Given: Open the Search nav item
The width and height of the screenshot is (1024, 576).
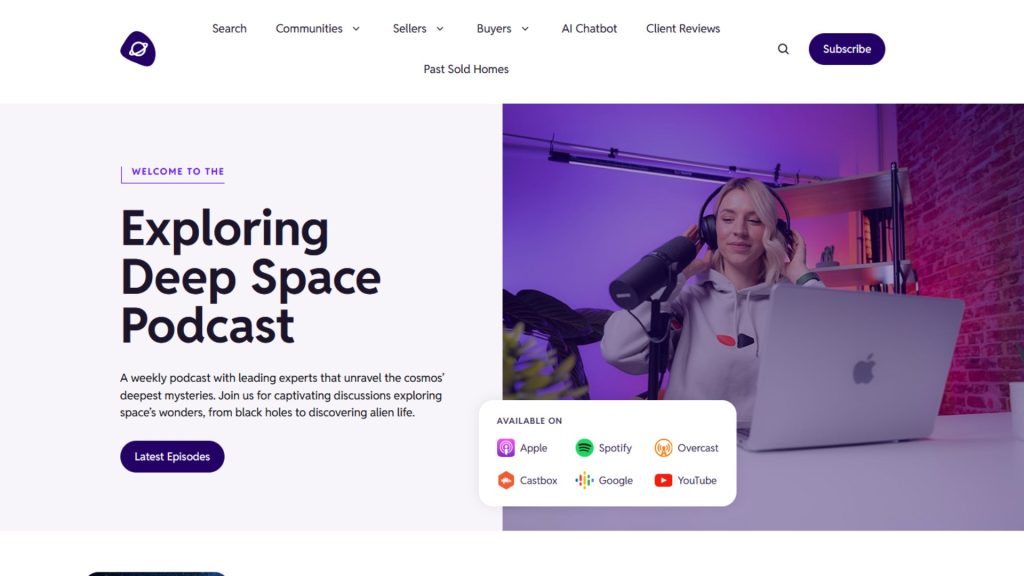Looking at the screenshot, I should coord(229,28).
